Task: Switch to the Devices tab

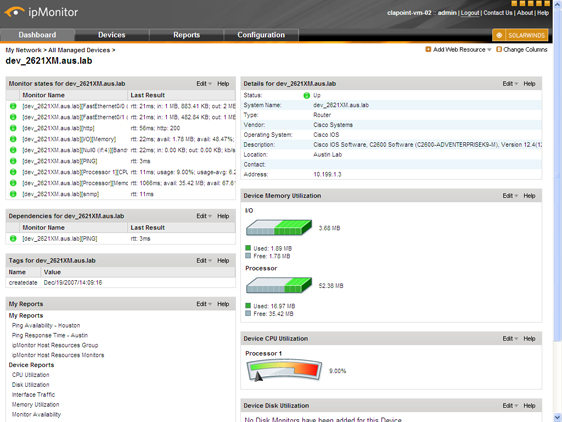Action: pyautogui.click(x=112, y=35)
